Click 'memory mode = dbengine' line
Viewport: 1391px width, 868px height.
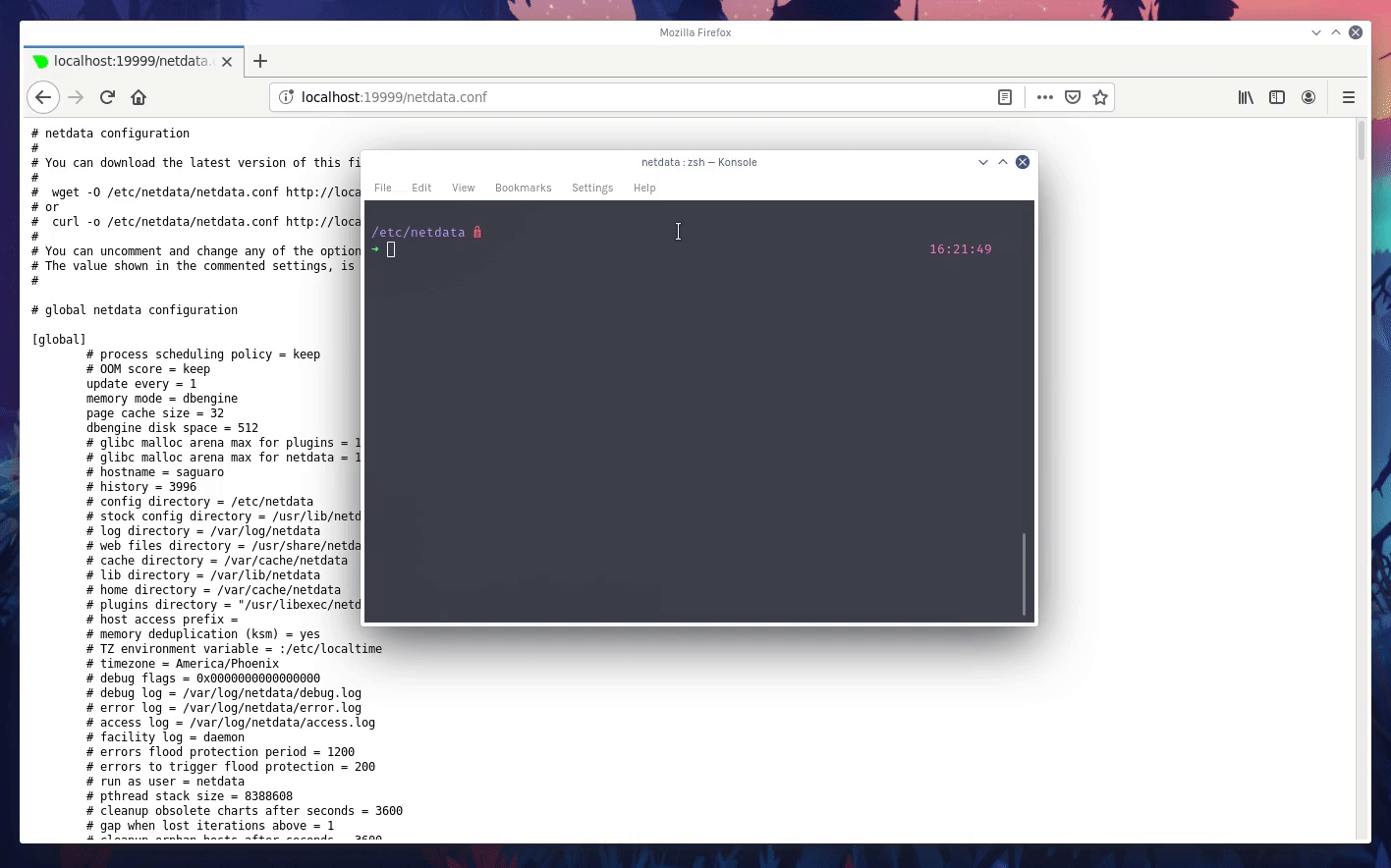click(162, 399)
